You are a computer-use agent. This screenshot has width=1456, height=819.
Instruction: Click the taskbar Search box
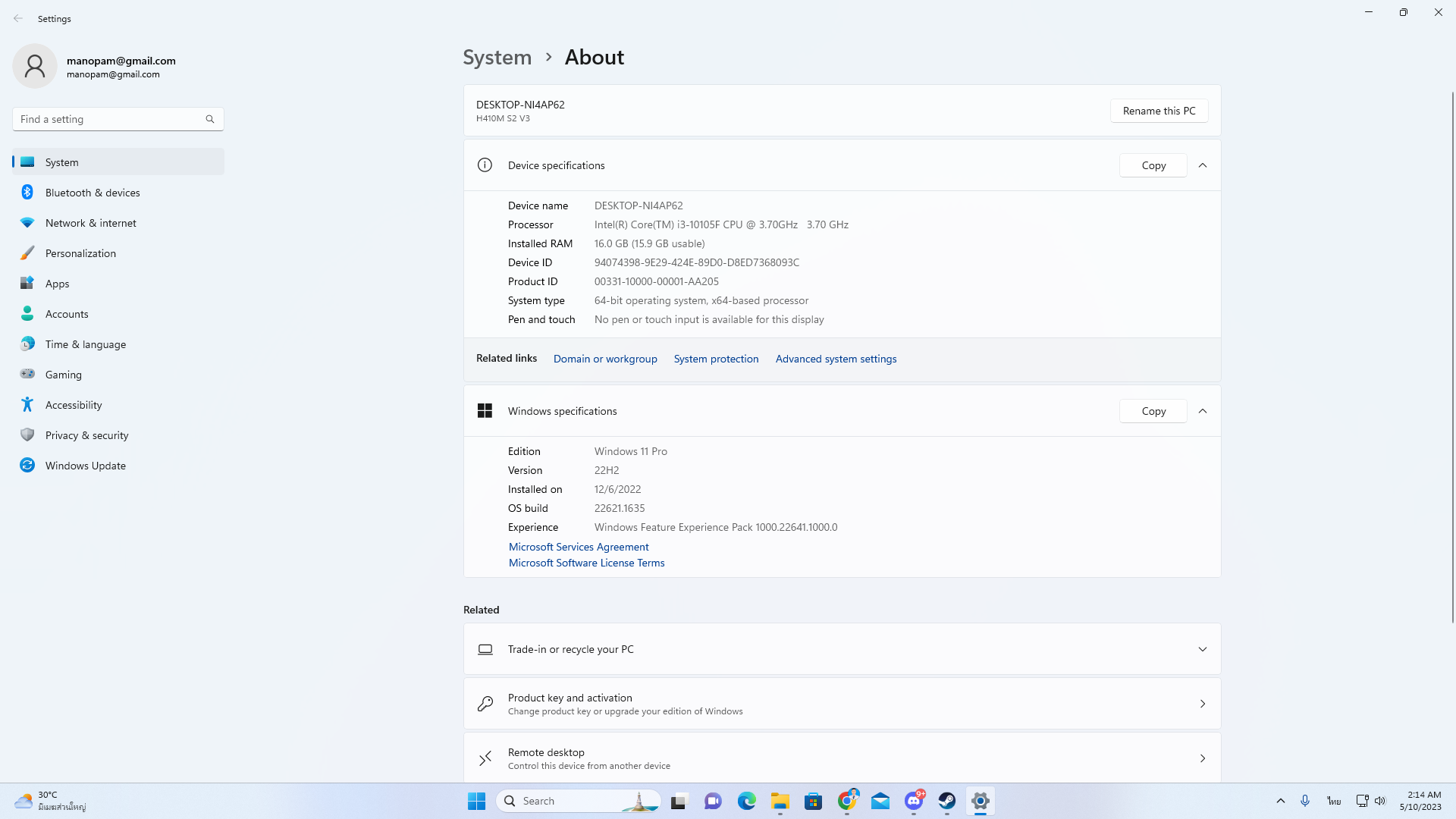point(579,801)
